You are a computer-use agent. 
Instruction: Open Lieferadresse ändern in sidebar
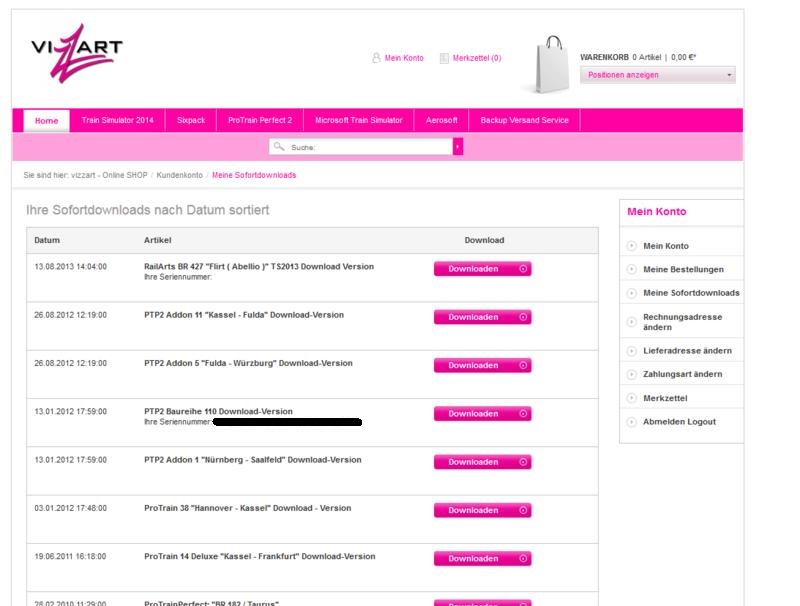pos(687,351)
